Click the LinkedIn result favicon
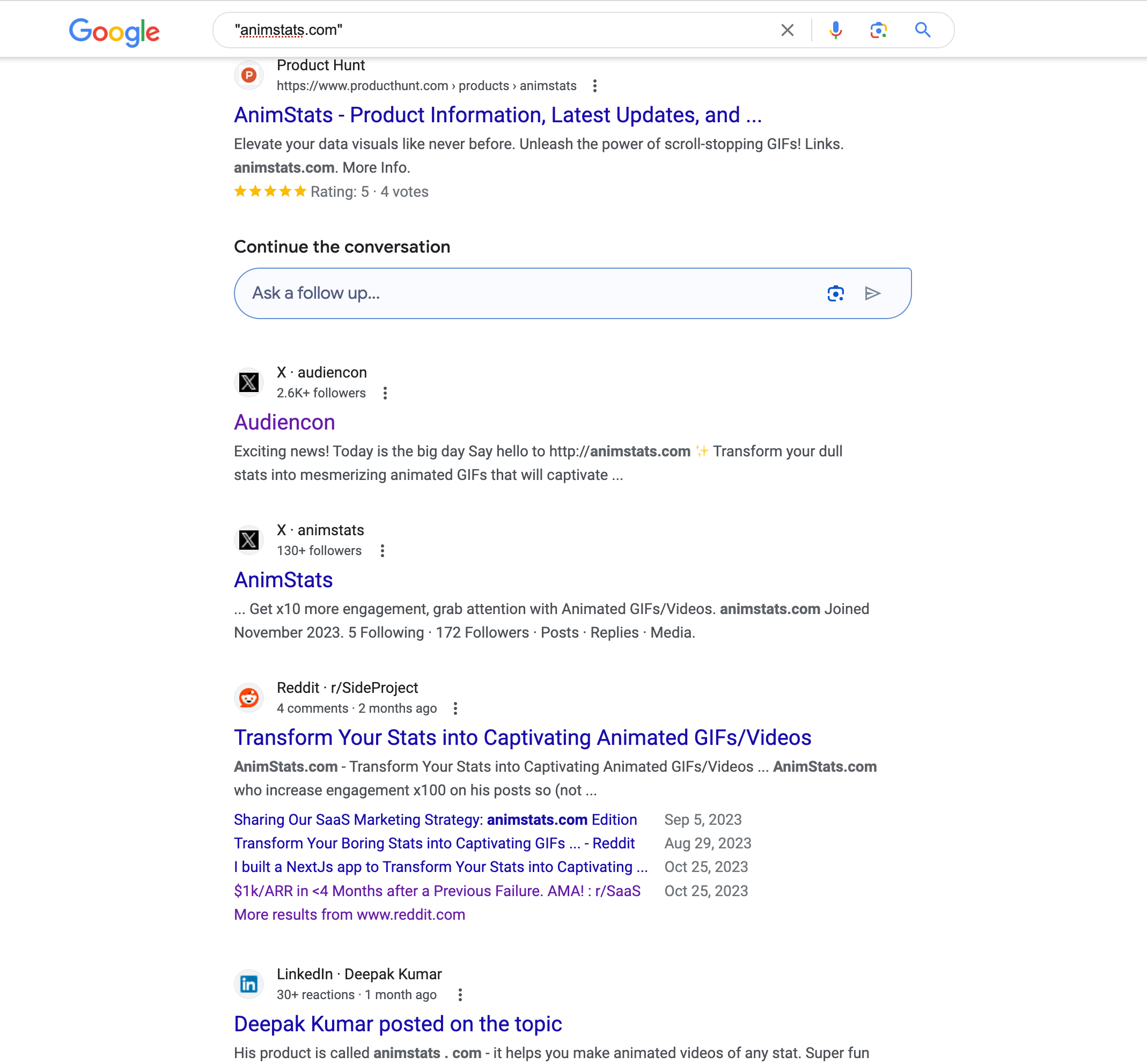 pyautogui.click(x=249, y=984)
